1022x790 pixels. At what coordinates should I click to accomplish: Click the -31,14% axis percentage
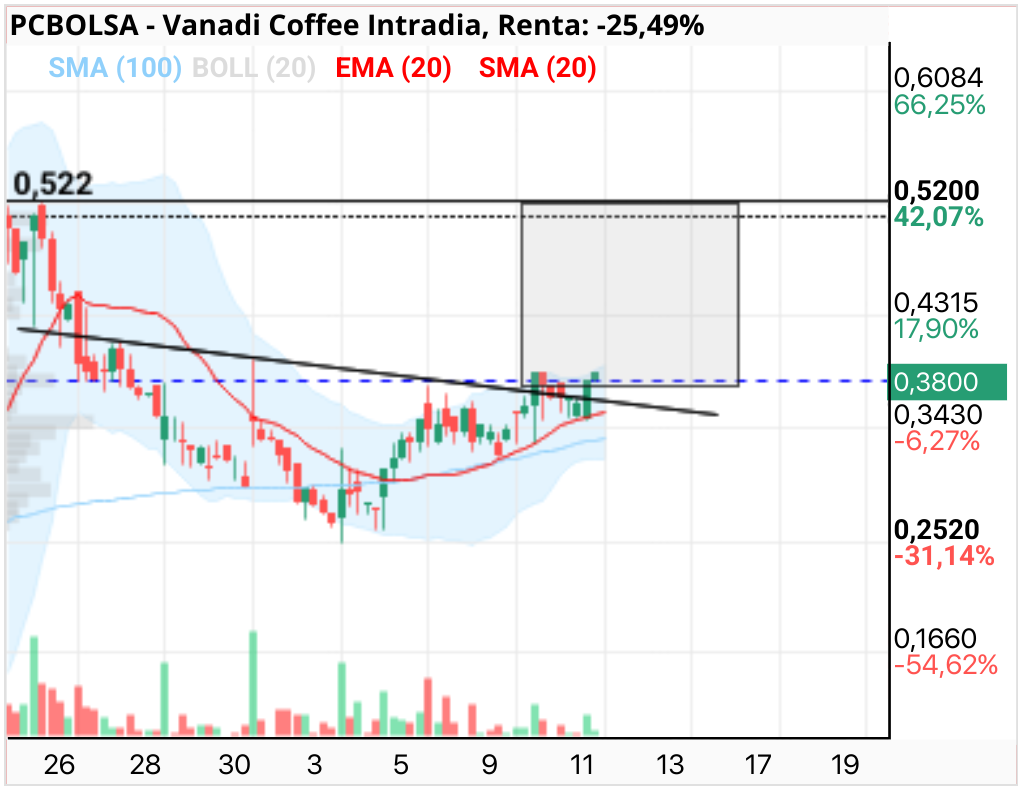coord(944,556)
